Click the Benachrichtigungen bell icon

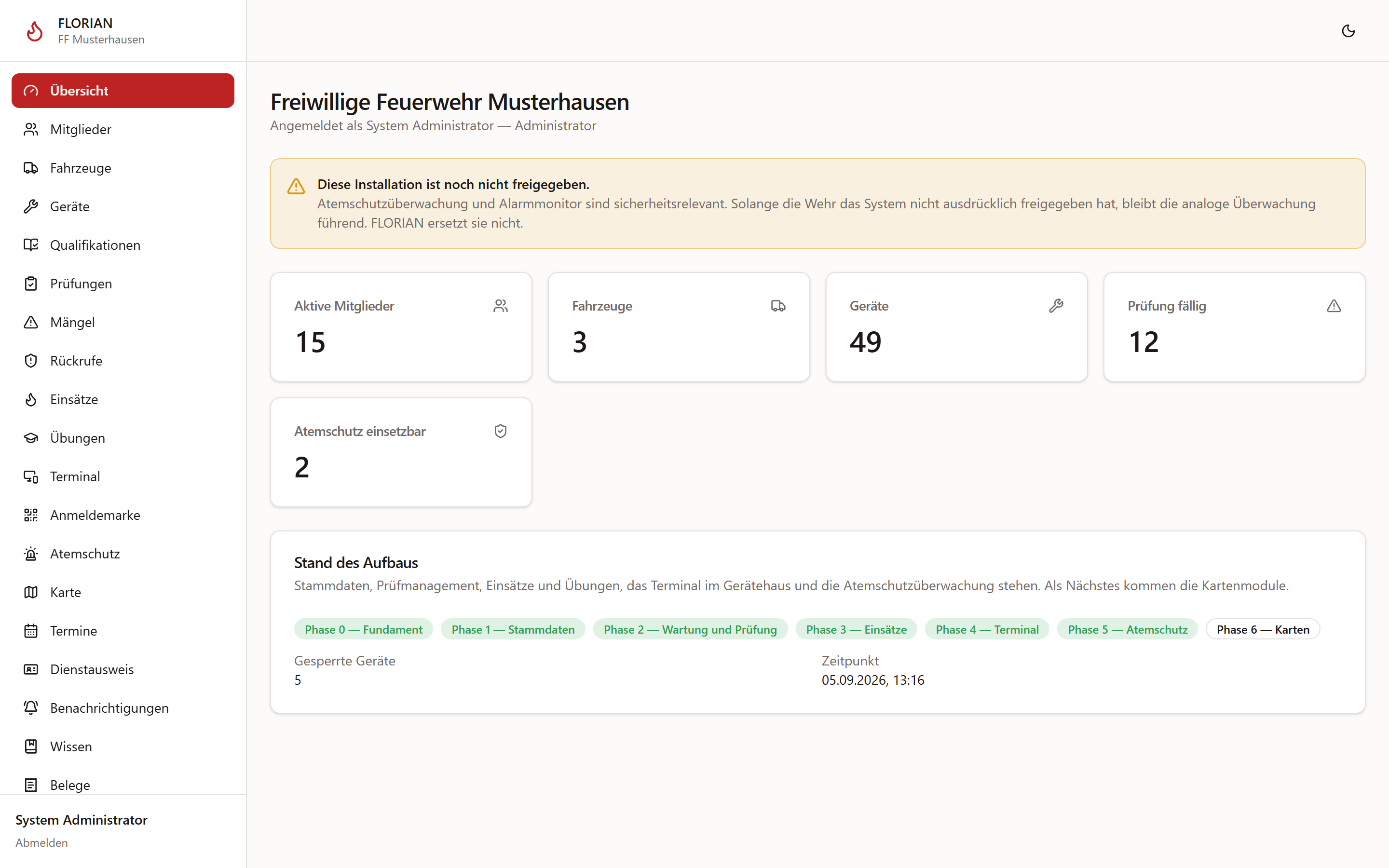(x=31, y=708)
